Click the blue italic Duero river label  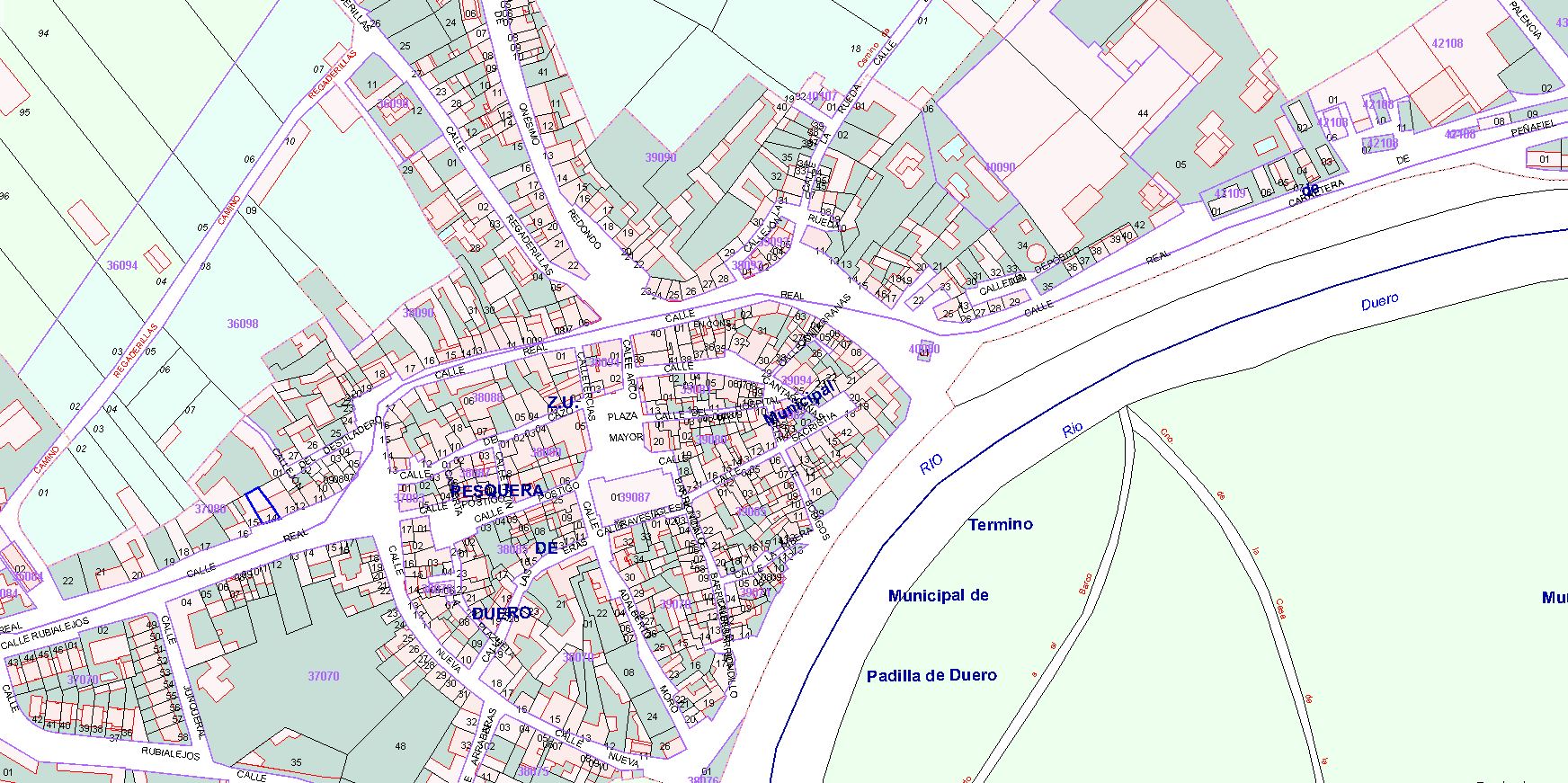click(1379, 302)
